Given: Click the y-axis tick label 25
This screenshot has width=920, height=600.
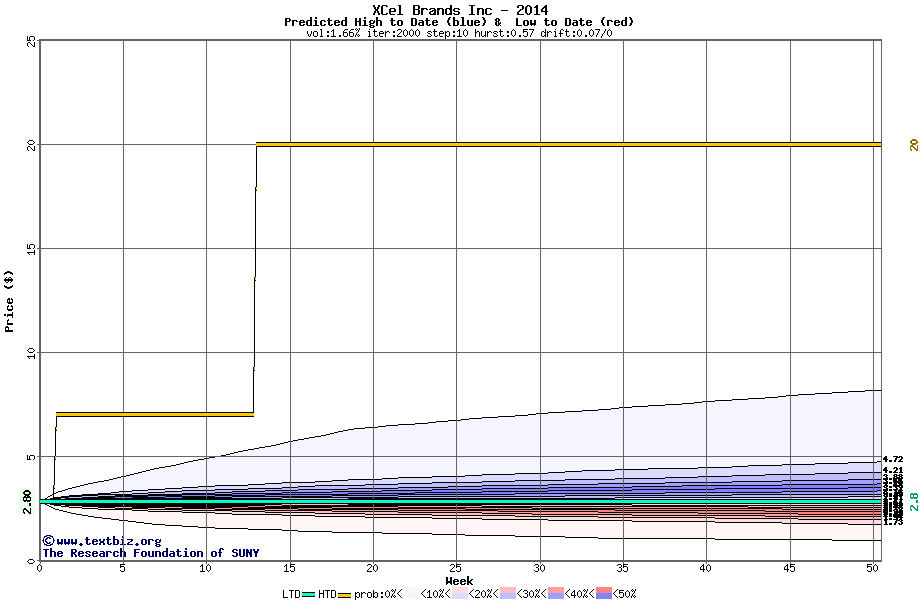Looking at the screenshot, I should 31,42.
